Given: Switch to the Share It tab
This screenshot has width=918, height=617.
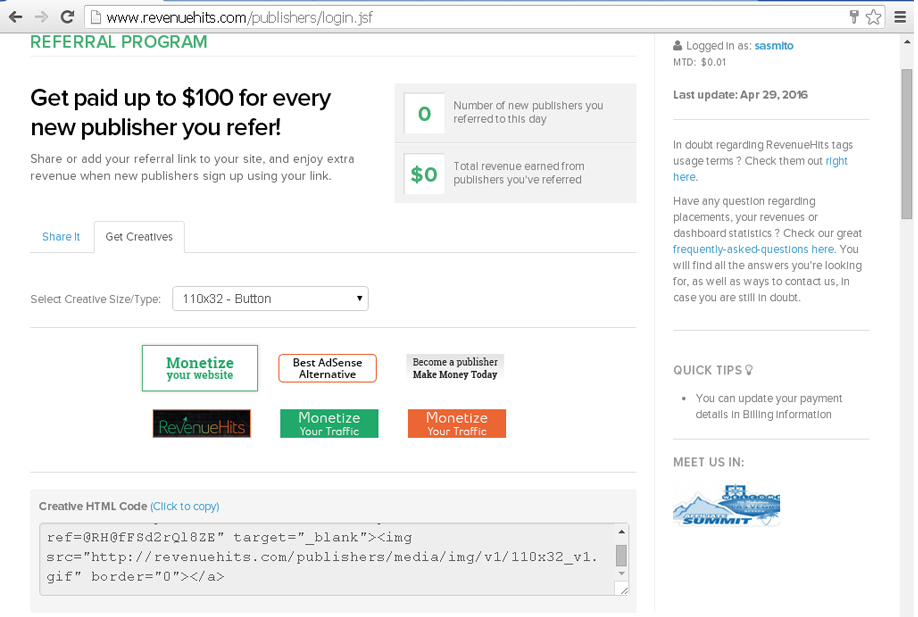Looking at the screenshot, I should tap(61, 236).
